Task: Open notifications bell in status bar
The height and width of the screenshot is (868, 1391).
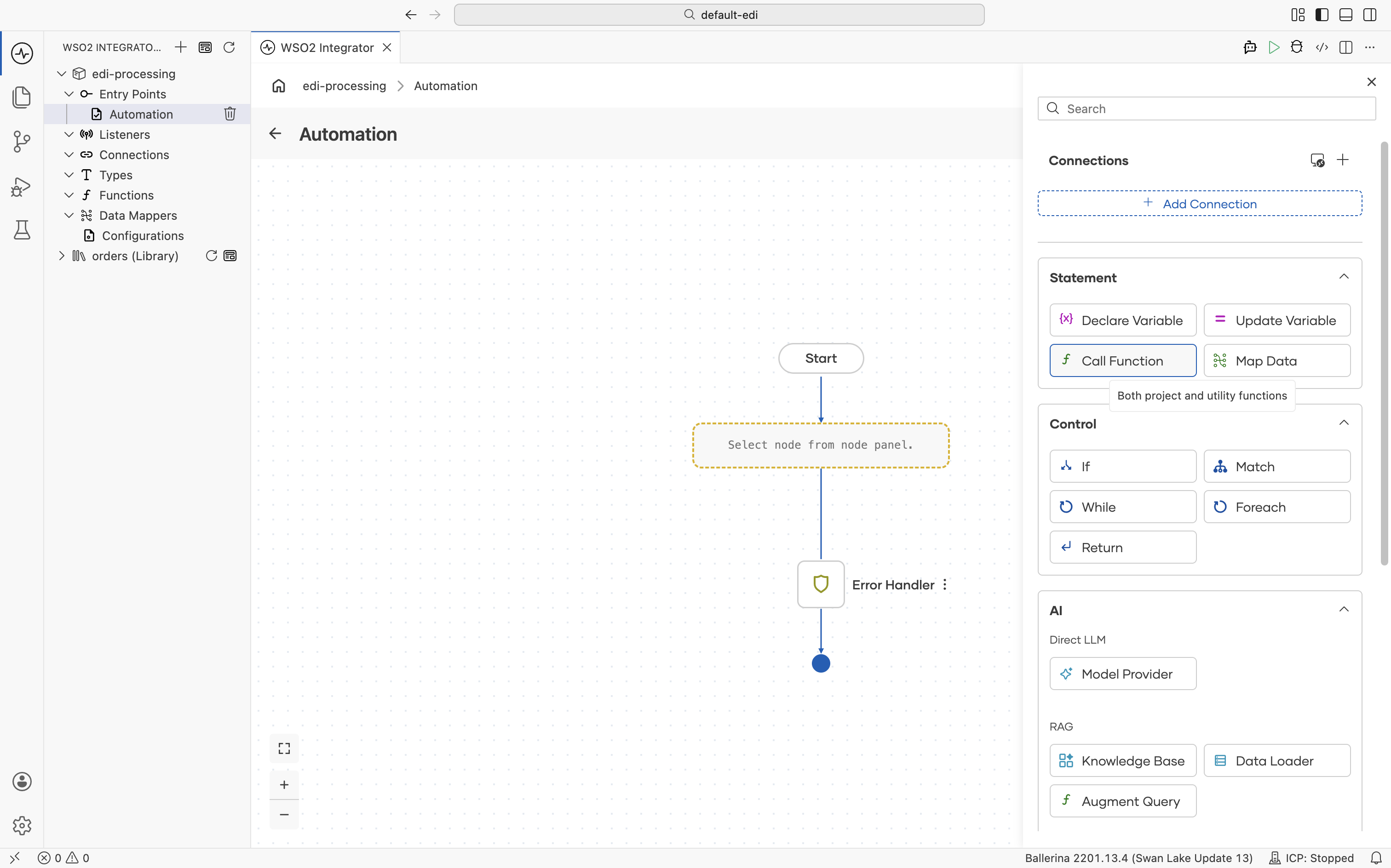Action: [x=1376, y=858]
